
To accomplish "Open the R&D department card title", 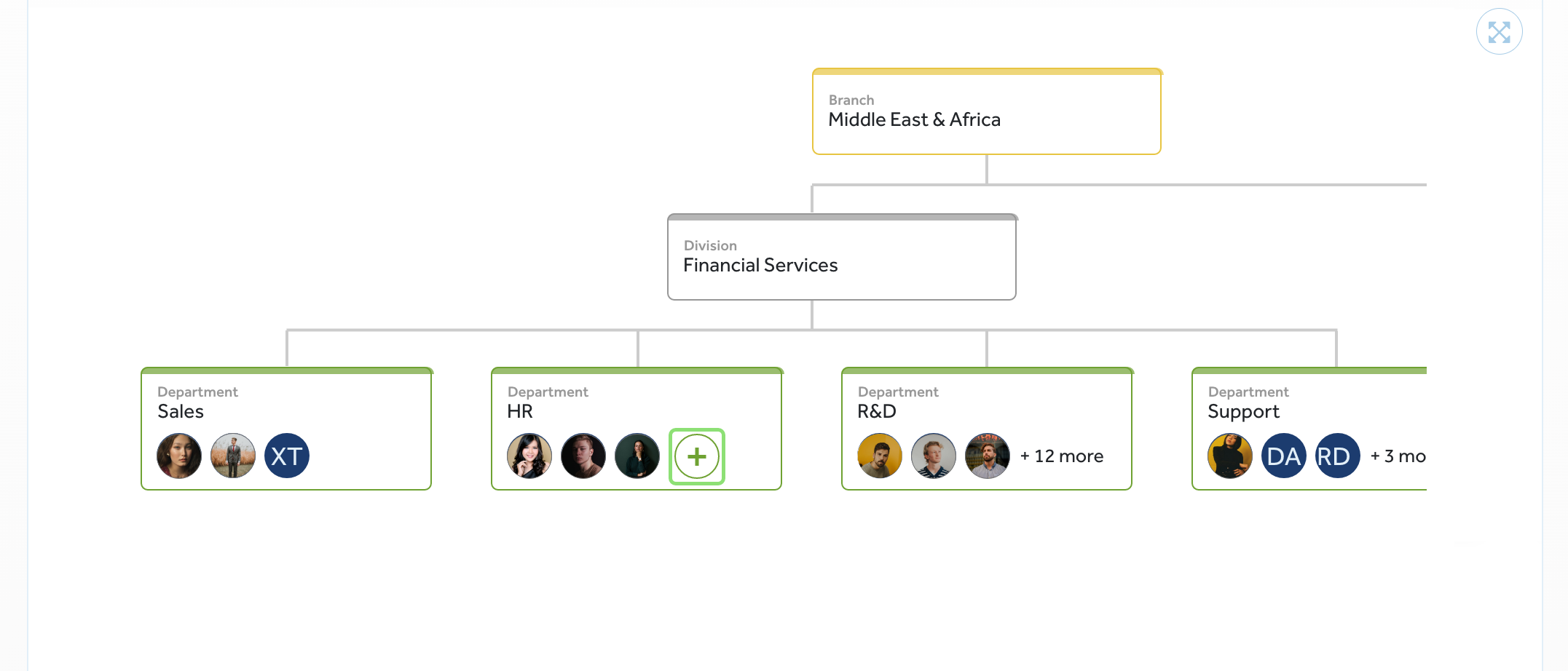I will [x=877, y=411].
